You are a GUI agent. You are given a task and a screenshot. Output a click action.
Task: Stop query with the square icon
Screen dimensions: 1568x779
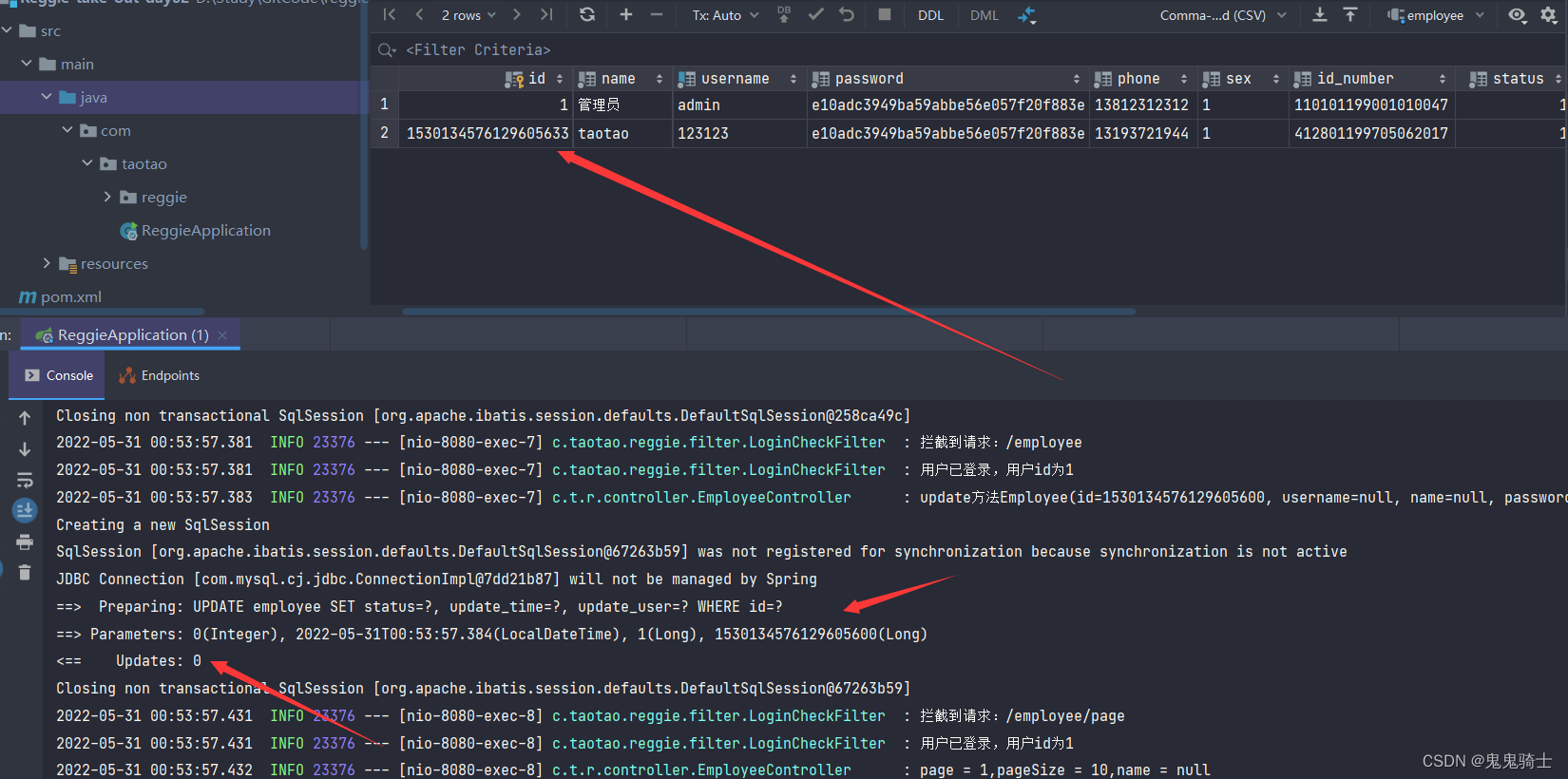[x=885, y=14]
